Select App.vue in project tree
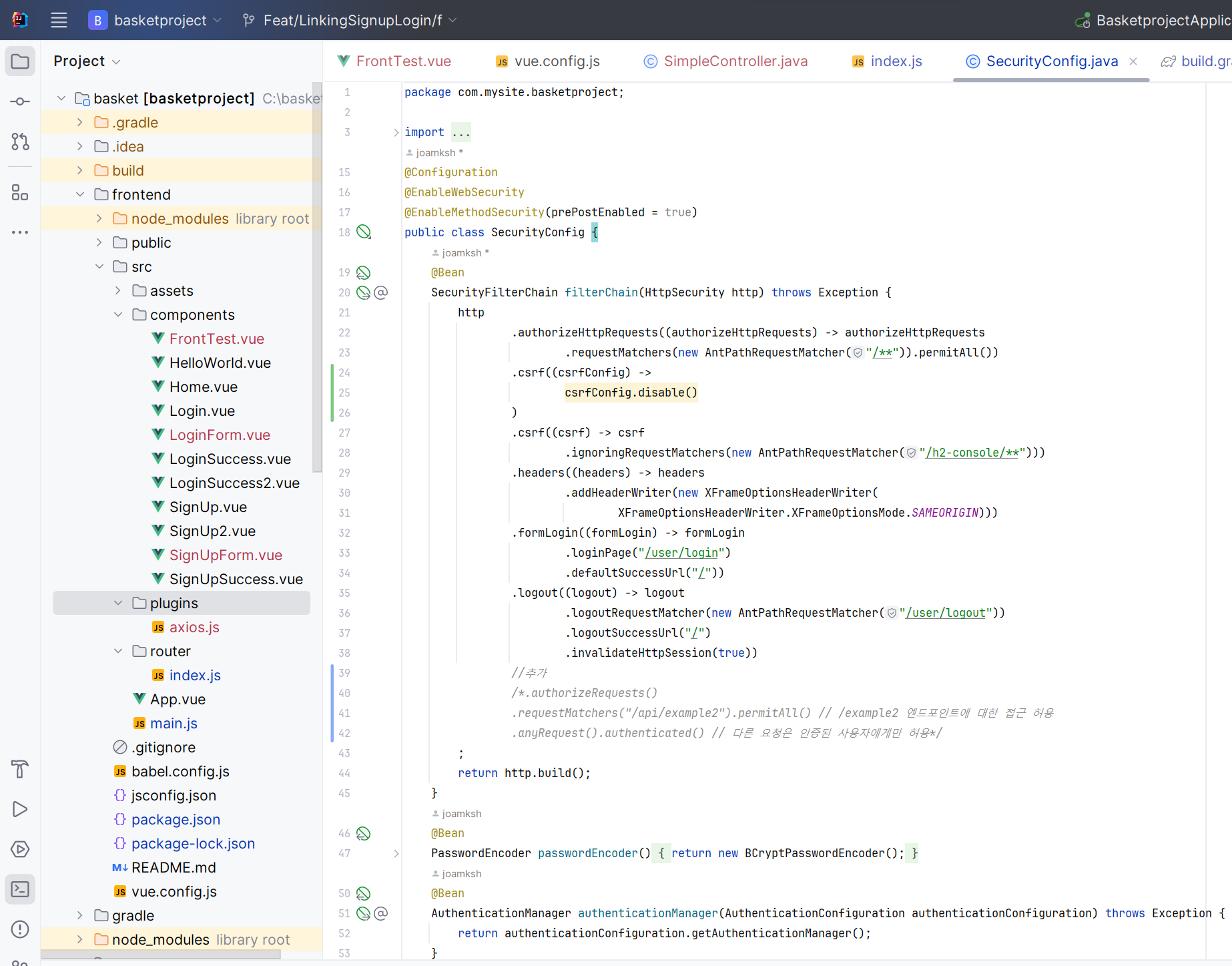 click(178, 699)
